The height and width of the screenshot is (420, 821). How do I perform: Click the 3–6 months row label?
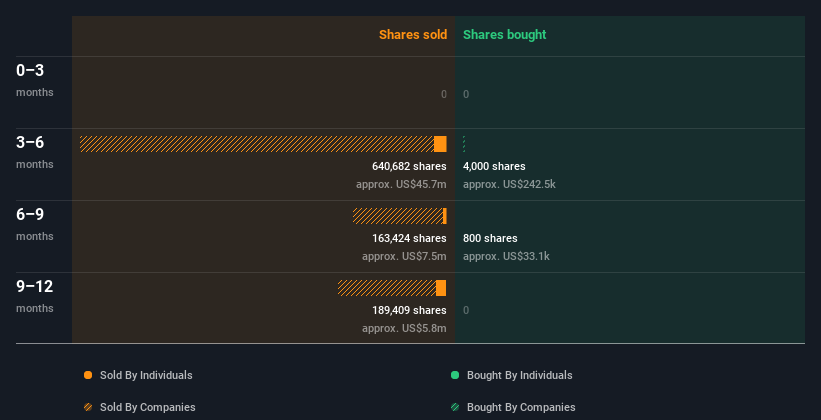[x=35, y=152]
